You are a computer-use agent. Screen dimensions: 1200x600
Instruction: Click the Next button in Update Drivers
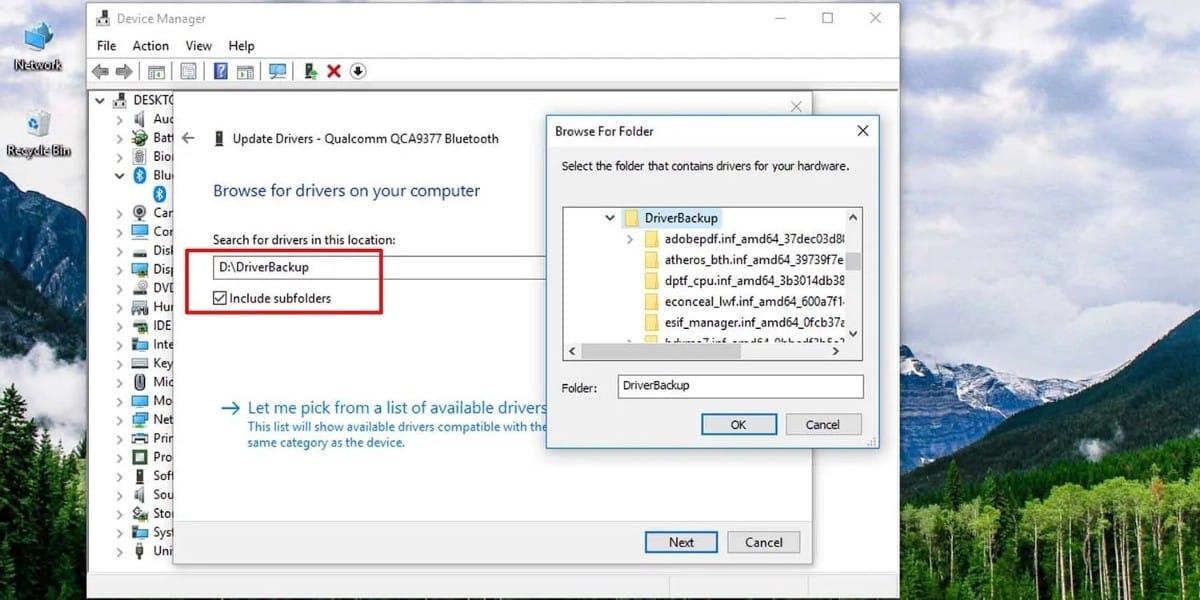681,542
